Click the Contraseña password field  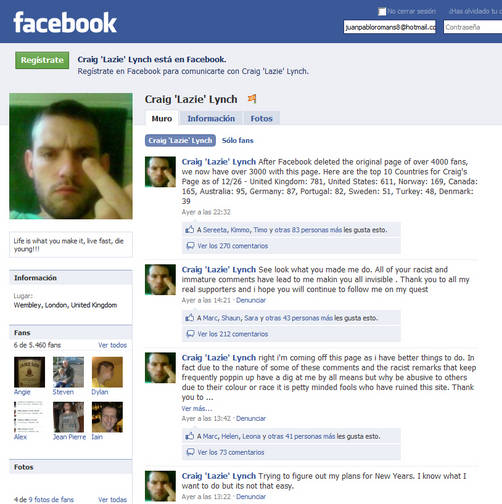tap(473, 27)
